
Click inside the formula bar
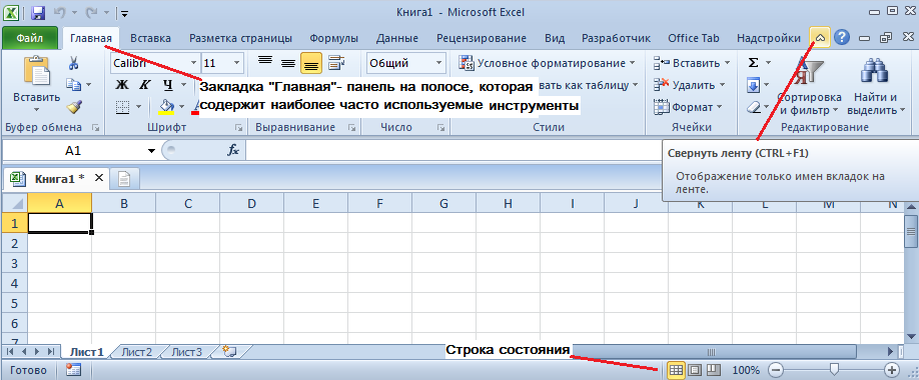tap(454, 151)
